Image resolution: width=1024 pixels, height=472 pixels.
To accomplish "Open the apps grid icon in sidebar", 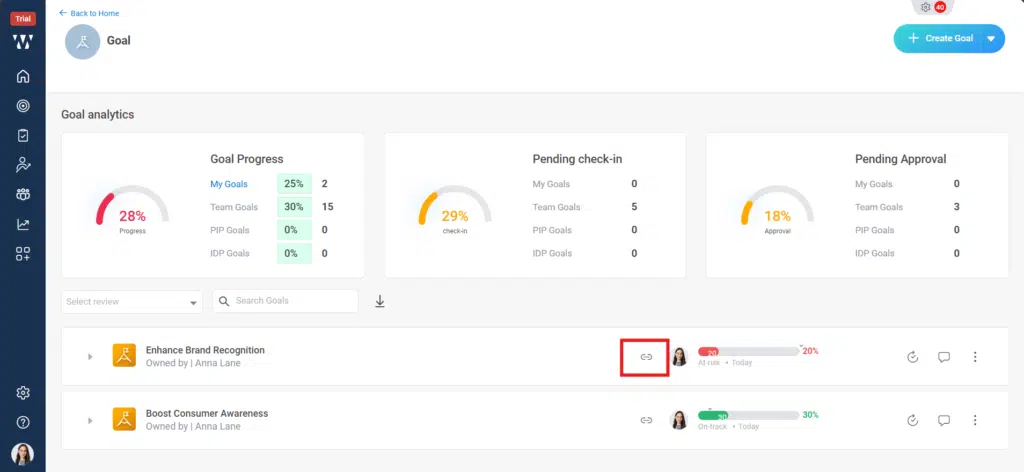I will pyautogui.click(x=22, y=254).
